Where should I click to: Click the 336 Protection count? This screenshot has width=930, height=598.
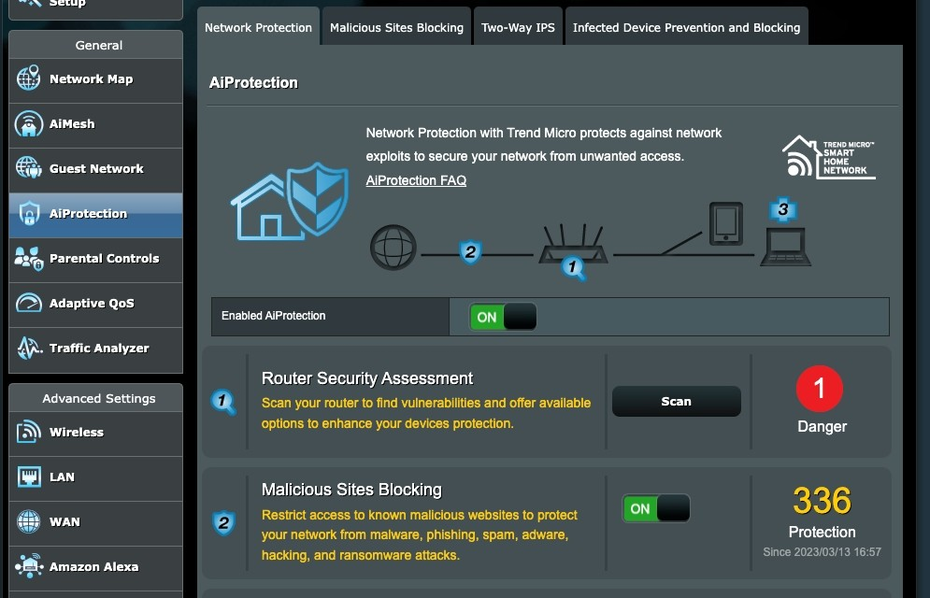pos(822,501)
